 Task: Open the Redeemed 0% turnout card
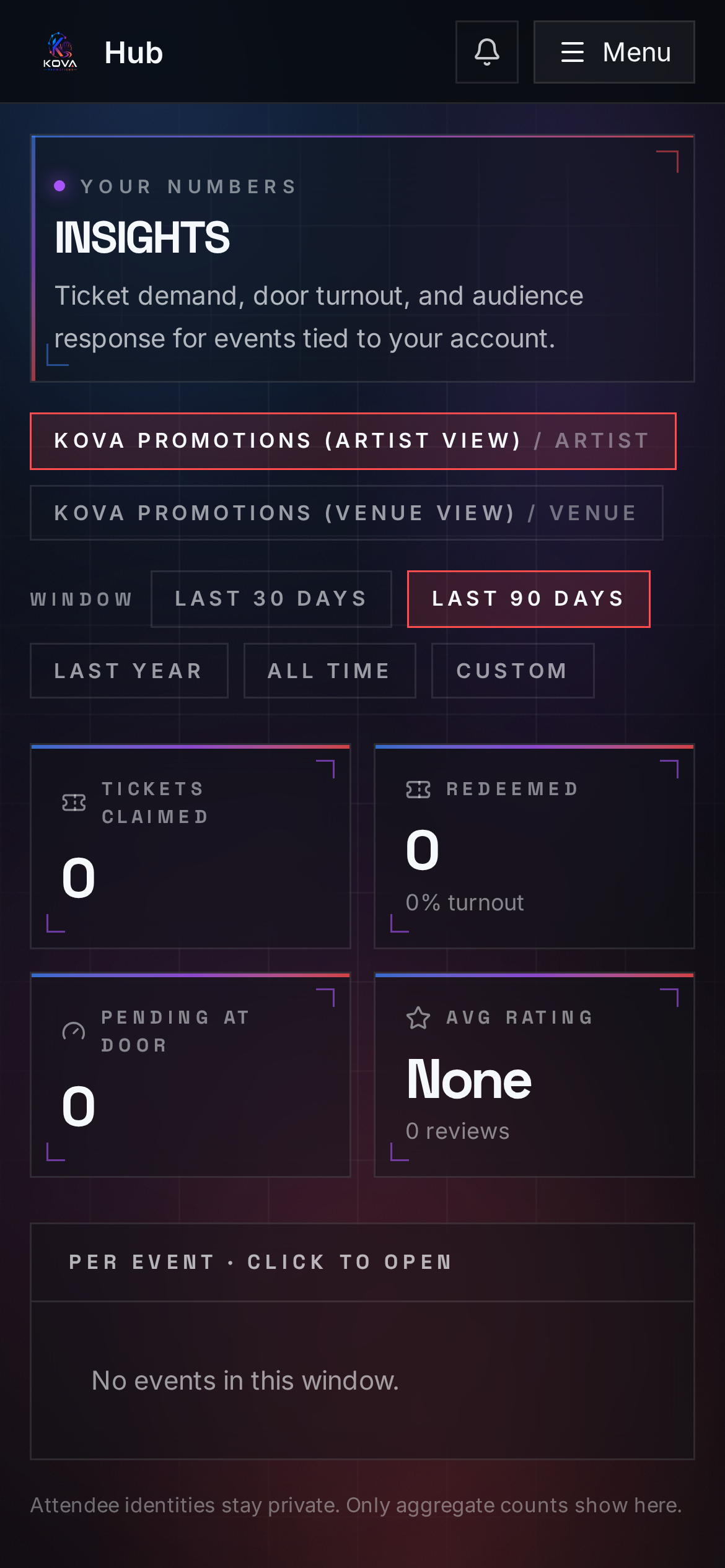(534, 847)
